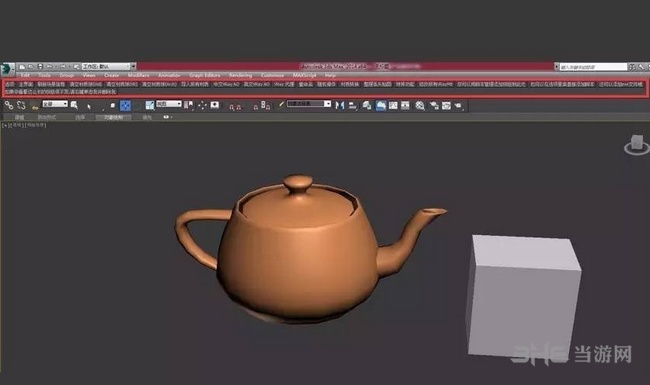Open the Named Selection Sets dropdown

(x=309, y=104)
